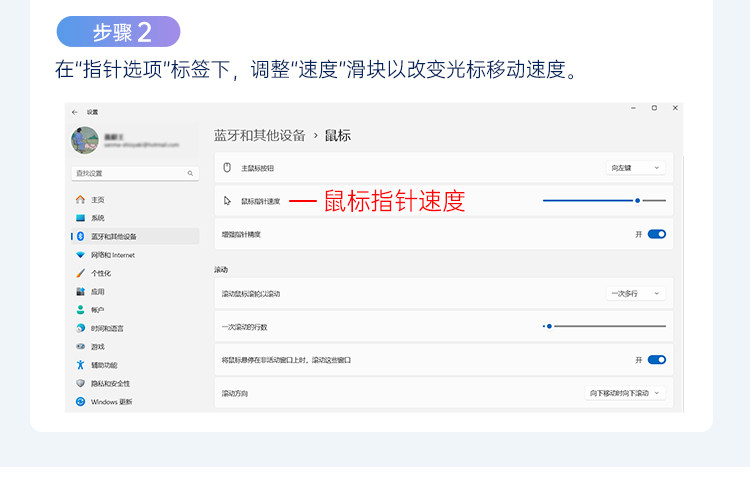
Task: Click the user account profile picture
Action: pyautogui.click(x=85, y=140)
